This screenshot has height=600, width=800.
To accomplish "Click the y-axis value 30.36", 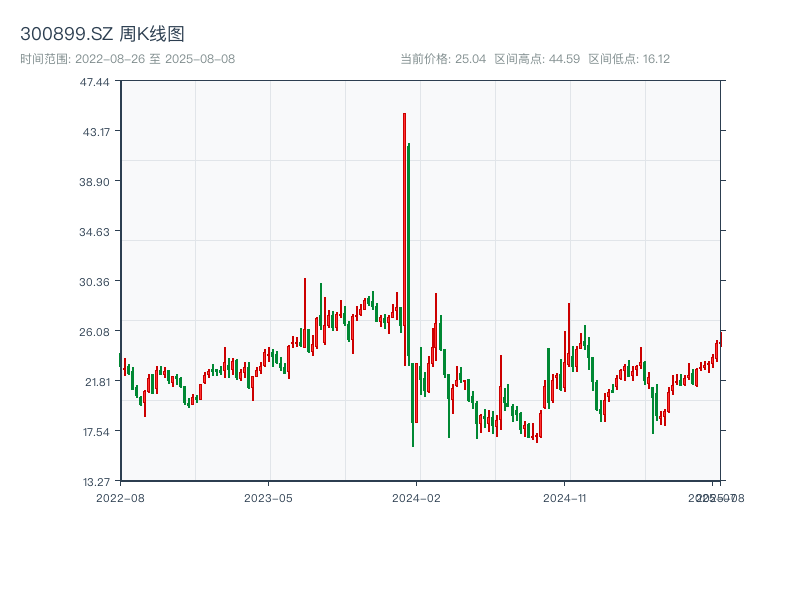I will tap(94, 282).
